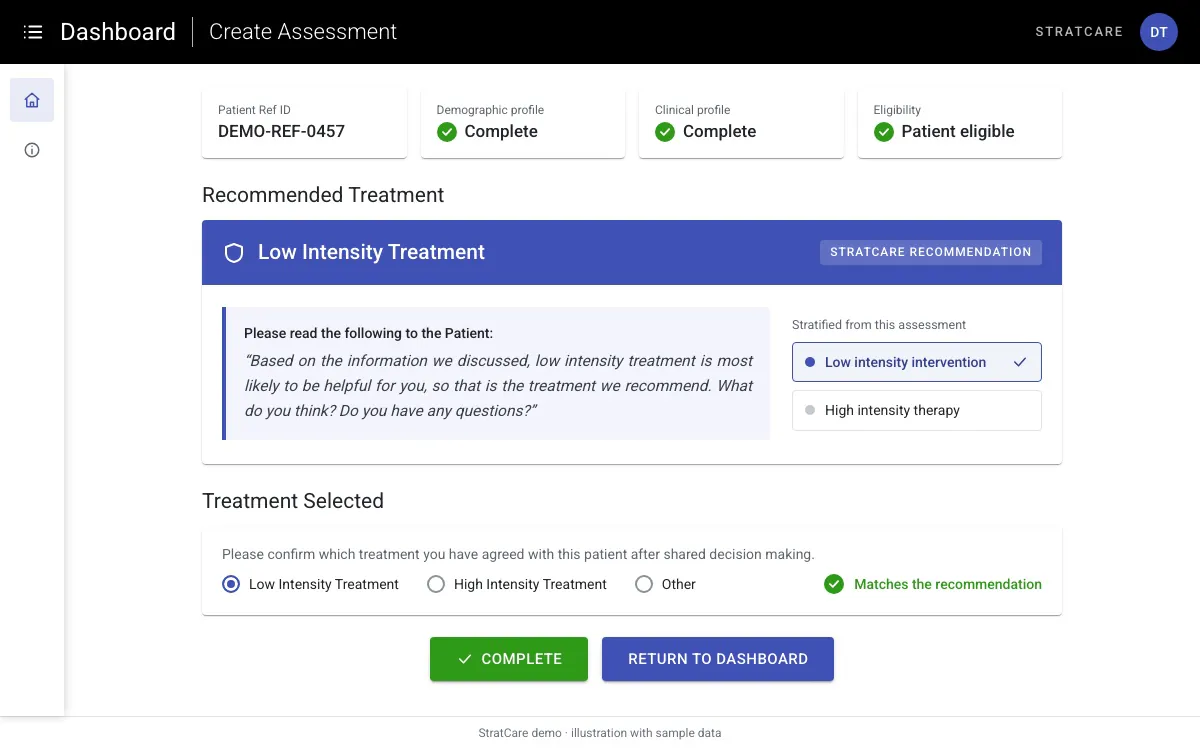The image size is (1200, 750).
Task: Click Eligibility green check icon
Action: (884, 132)
